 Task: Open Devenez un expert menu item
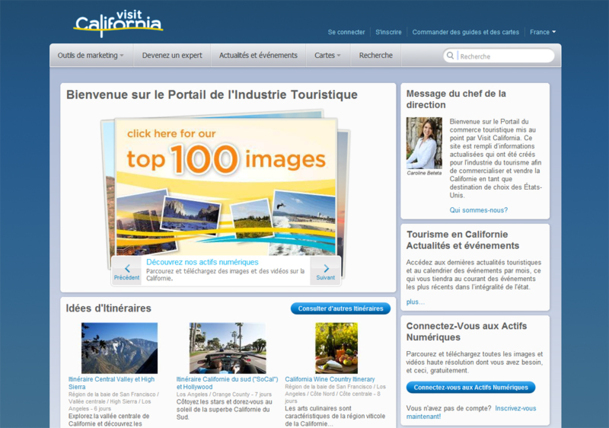point(170,55)
